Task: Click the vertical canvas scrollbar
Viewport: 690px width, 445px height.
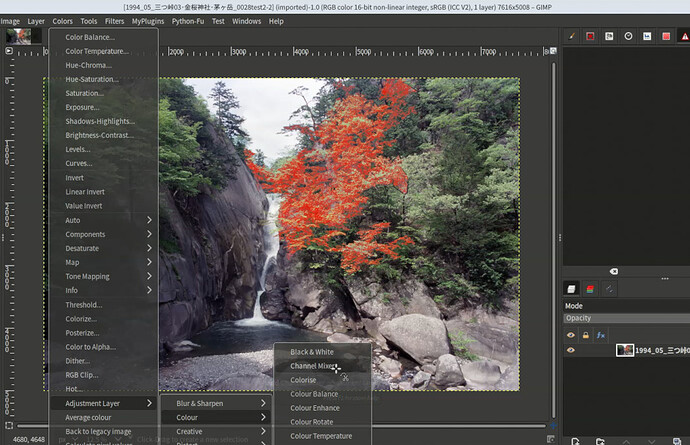Action: point(554,240)
